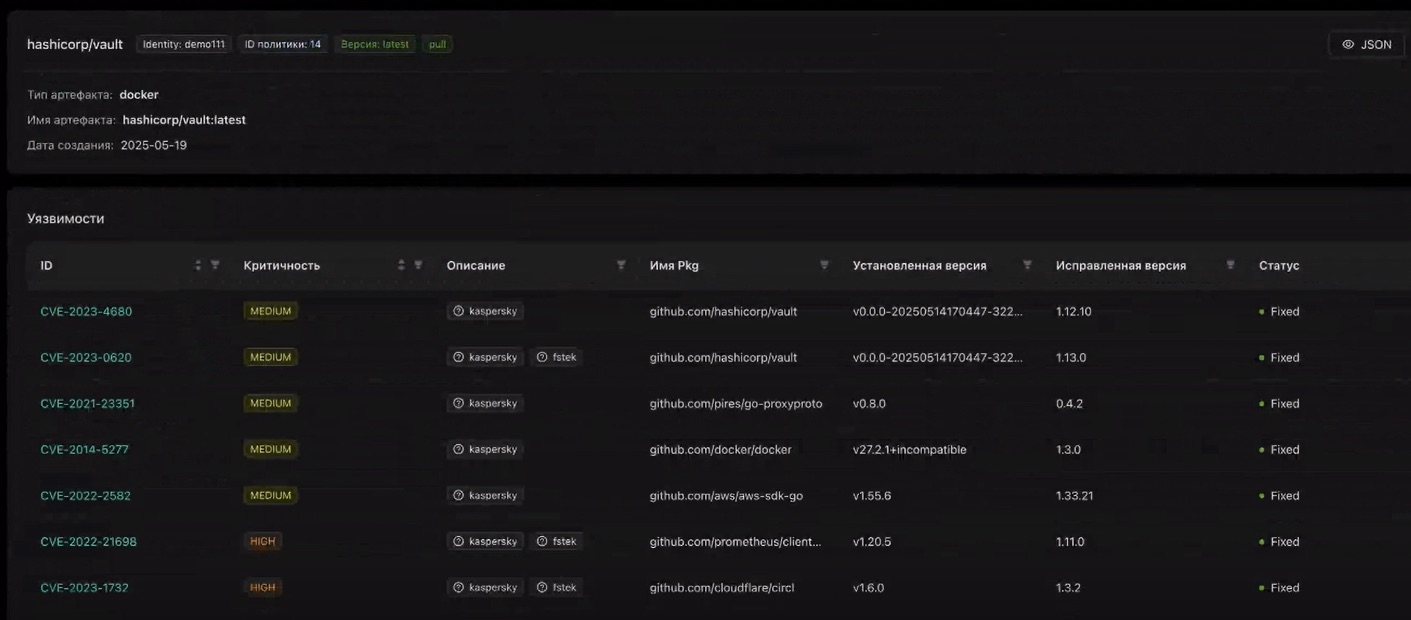
Task: Click the Версия: latest tag
Action: pos(375,44)
